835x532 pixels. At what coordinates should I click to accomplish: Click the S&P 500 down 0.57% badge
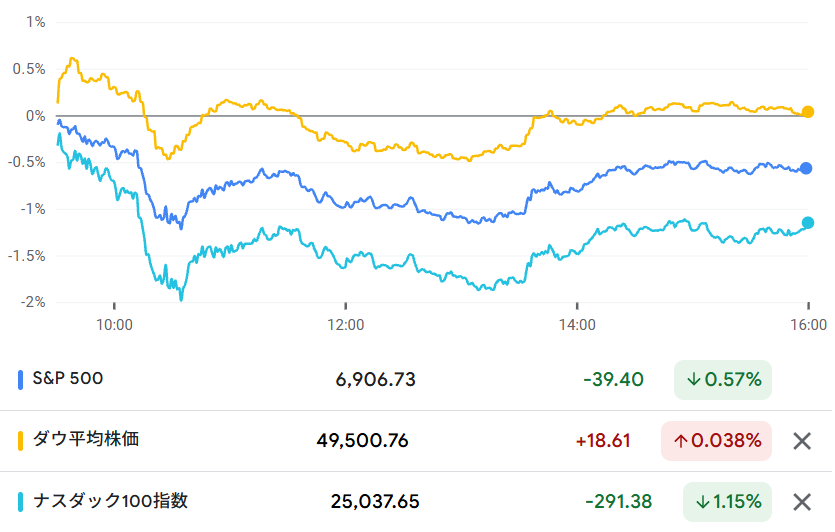point(723,380)
